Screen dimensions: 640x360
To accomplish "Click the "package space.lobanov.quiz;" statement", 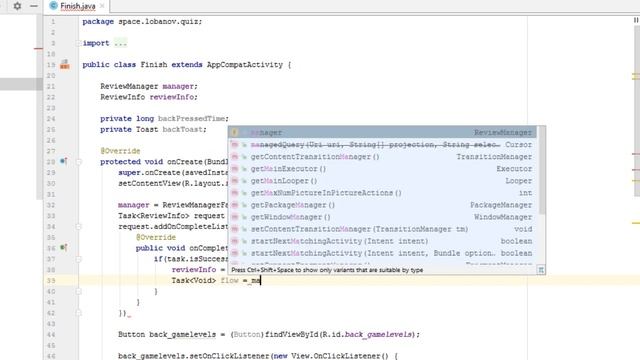I will (142, 21).
